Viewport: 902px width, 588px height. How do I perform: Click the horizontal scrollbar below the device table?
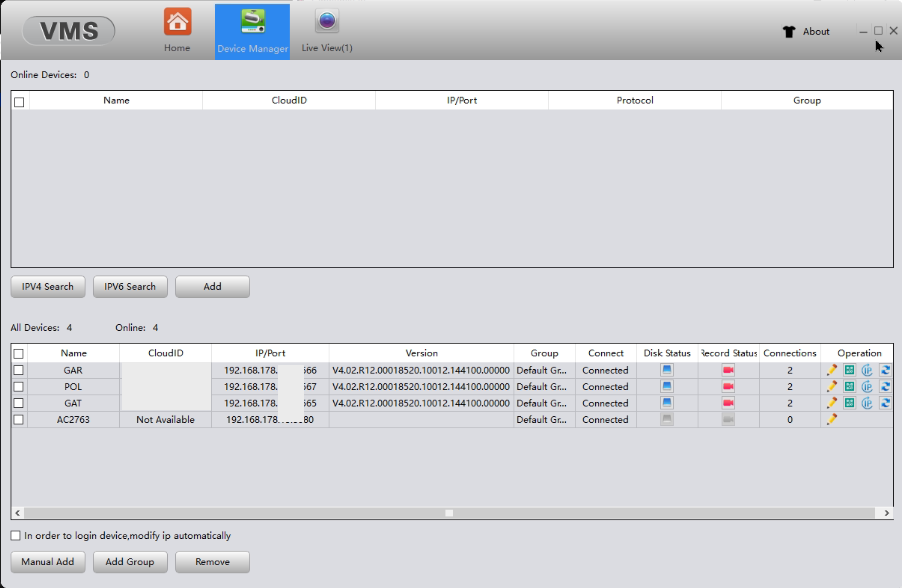(448, 512)
